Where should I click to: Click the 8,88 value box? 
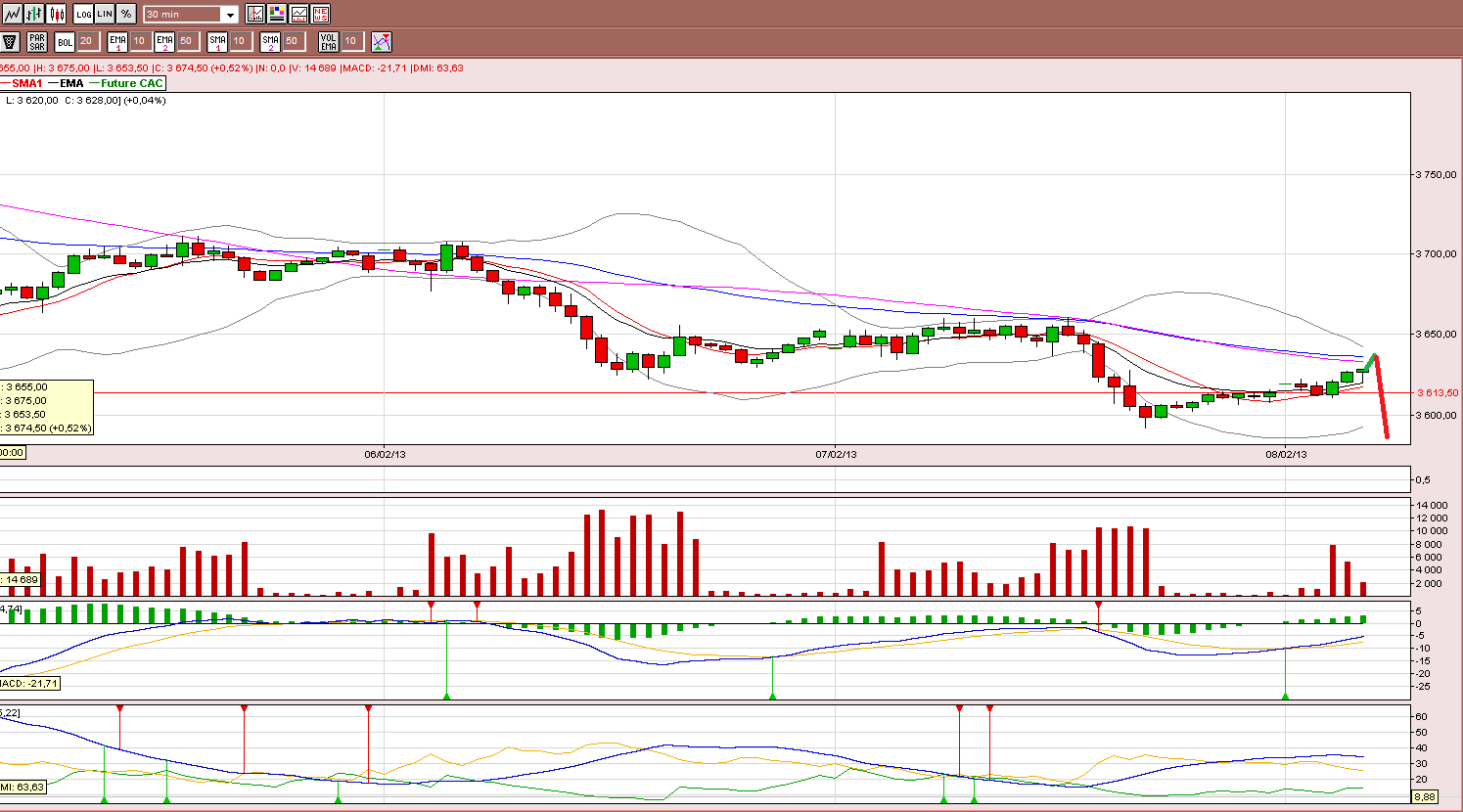tap(1425, 797)
